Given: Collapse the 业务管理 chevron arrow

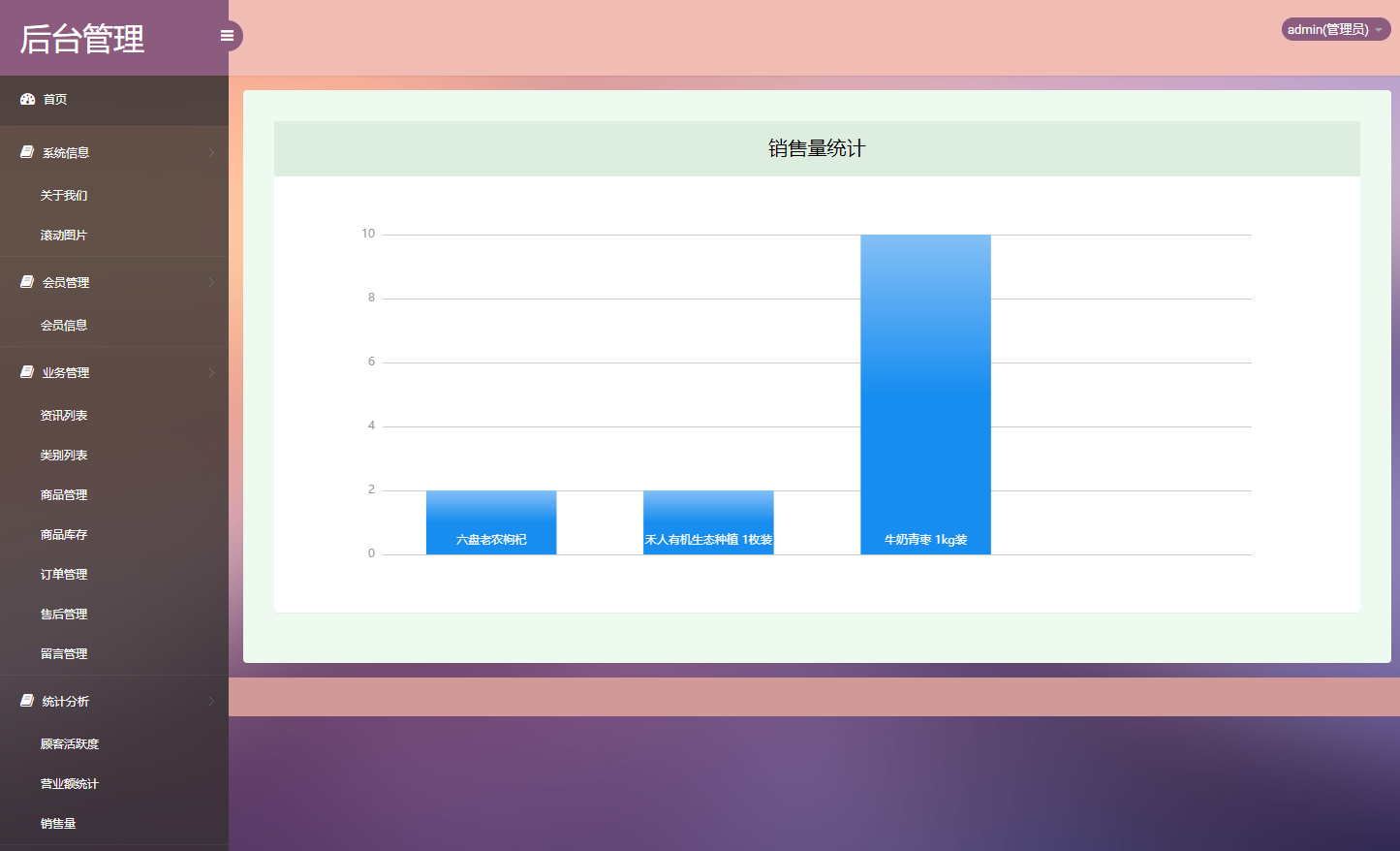Looking at the screenshot, I should pyautogui.click(x=211, y=373).
